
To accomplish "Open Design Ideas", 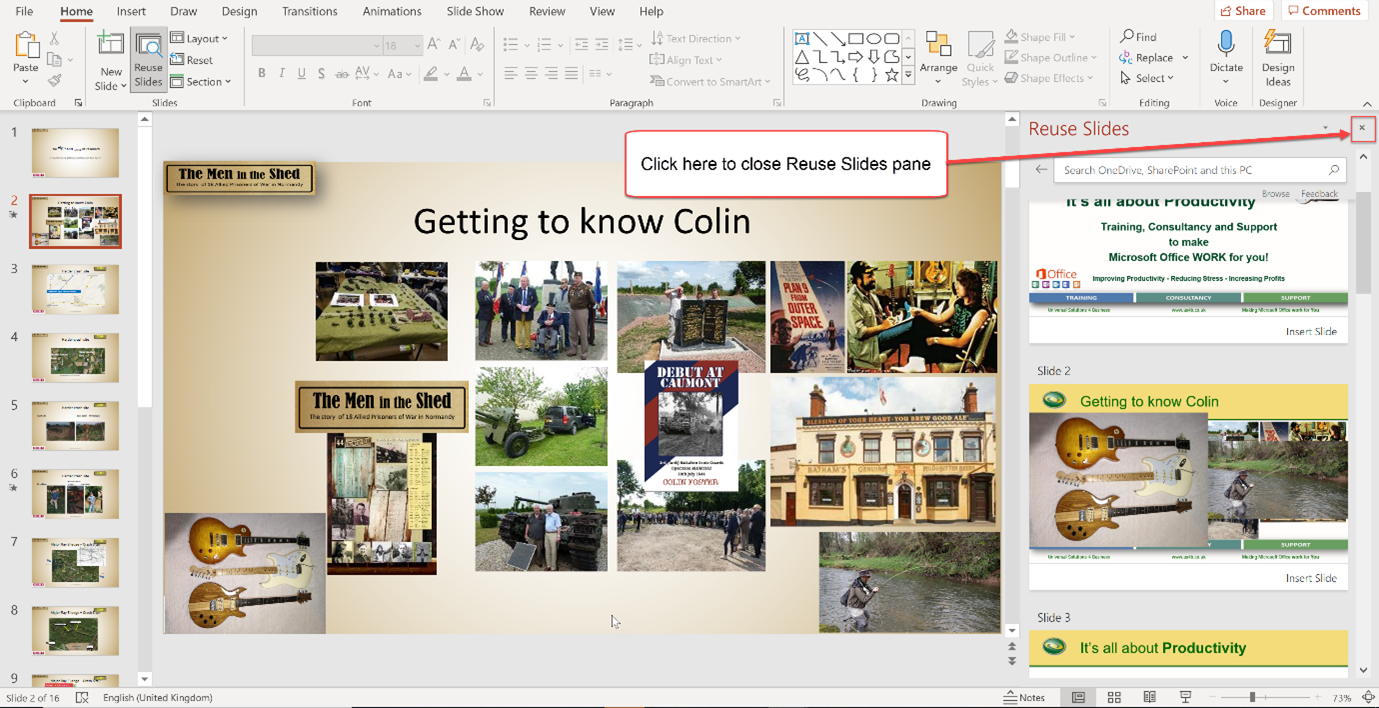I will 1277,58.
